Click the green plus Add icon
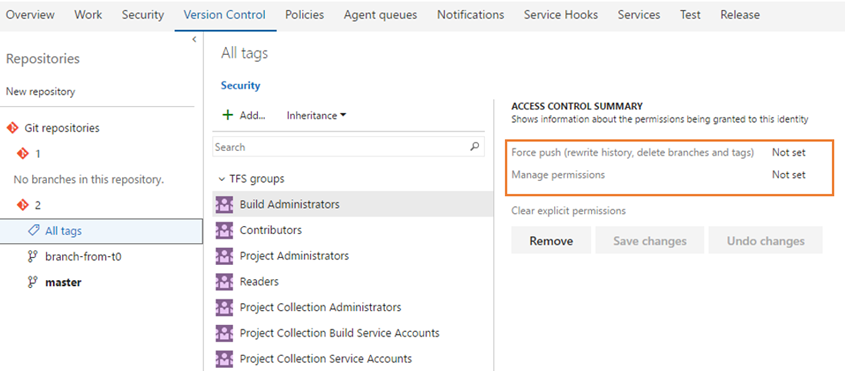The image size is (845, 371). (228, 115)
